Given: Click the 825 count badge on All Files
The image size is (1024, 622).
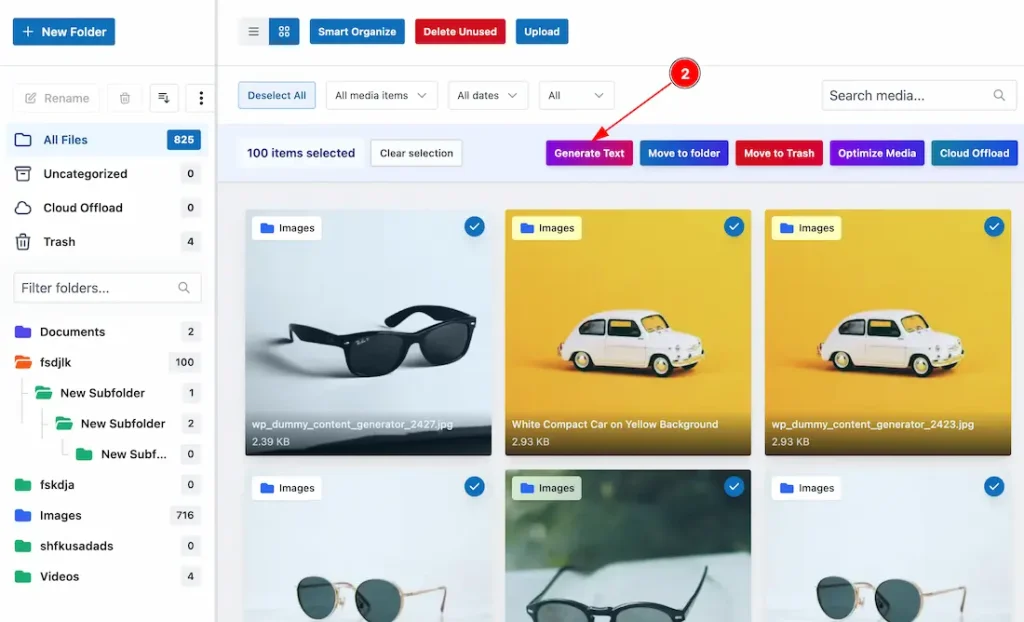Looking at the screenshot, I should [x=184, y=140].
